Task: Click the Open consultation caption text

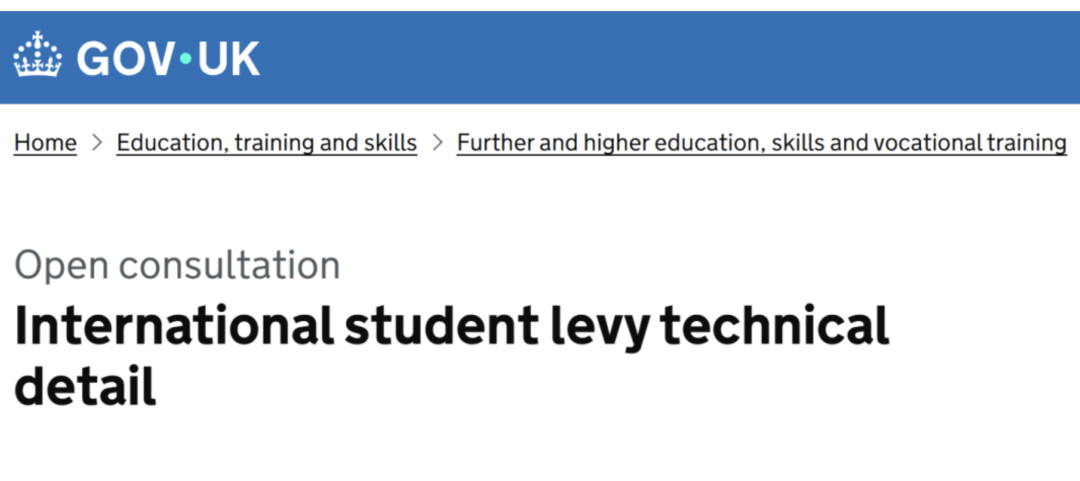Action: (177, 265)
